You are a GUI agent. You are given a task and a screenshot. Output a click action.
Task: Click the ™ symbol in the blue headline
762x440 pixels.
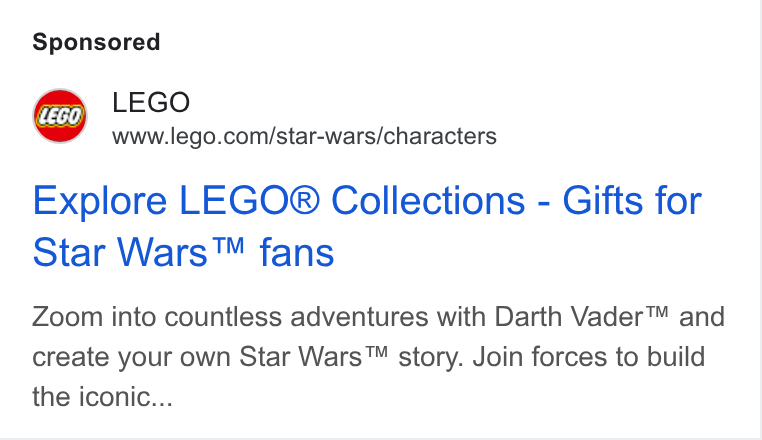coord(228,246)
